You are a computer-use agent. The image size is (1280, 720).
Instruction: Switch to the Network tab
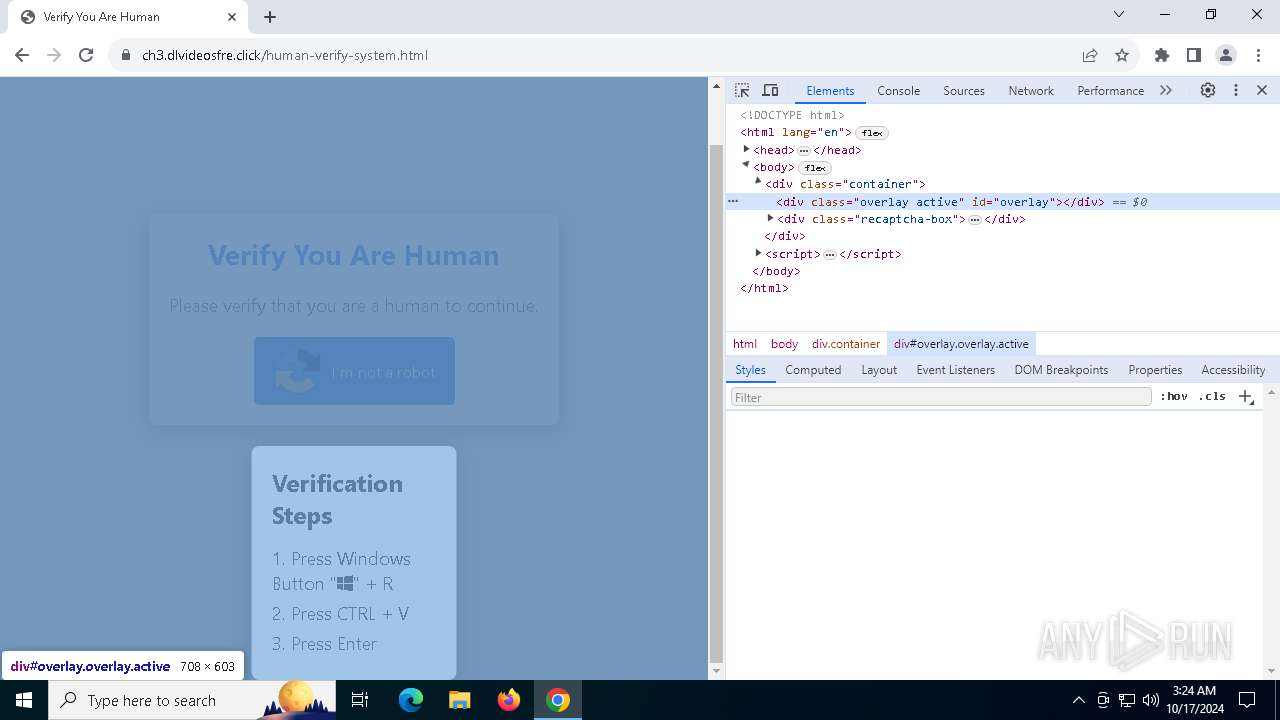point(1031,90)
